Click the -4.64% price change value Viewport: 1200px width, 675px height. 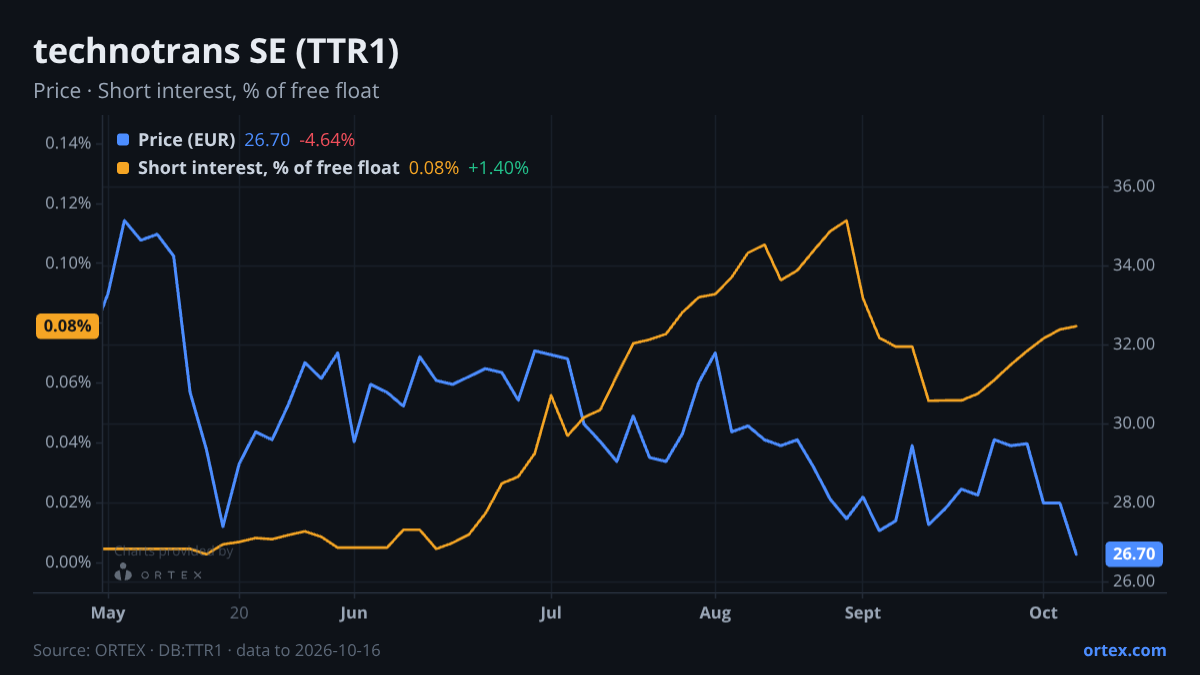pos(327,140)
